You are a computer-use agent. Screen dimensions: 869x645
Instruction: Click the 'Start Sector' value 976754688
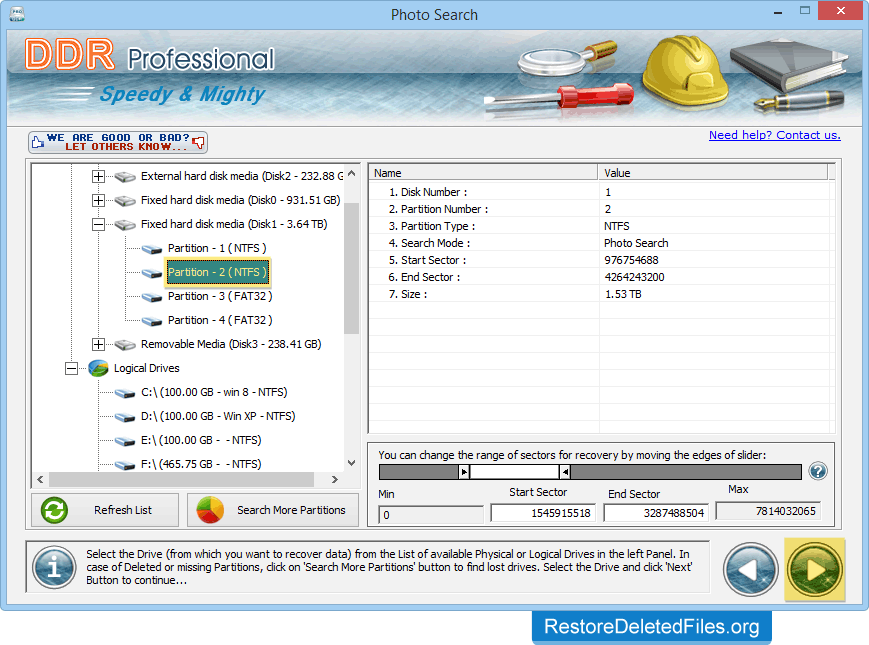(x=631, y=260)
